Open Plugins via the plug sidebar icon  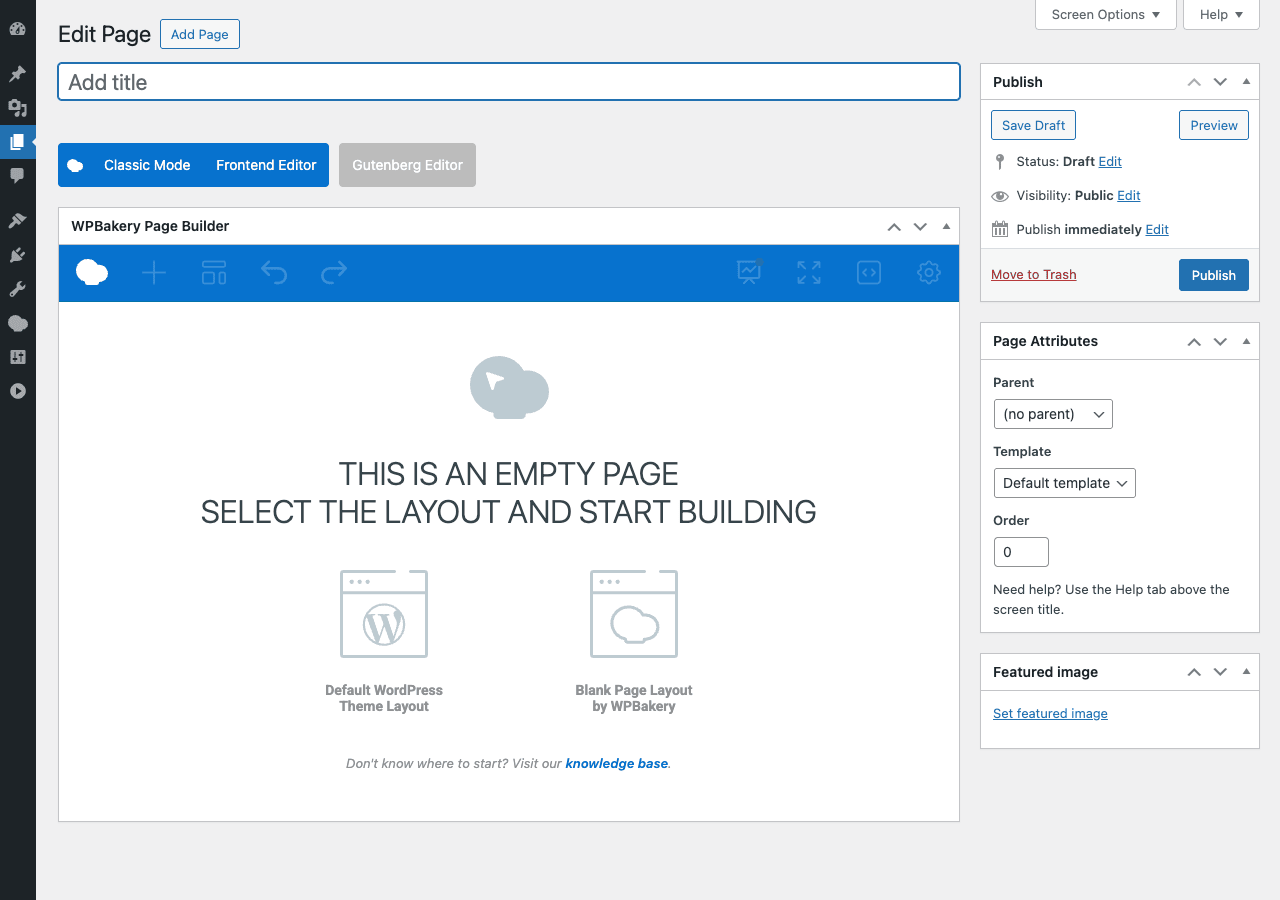click(x=17, y=255)
